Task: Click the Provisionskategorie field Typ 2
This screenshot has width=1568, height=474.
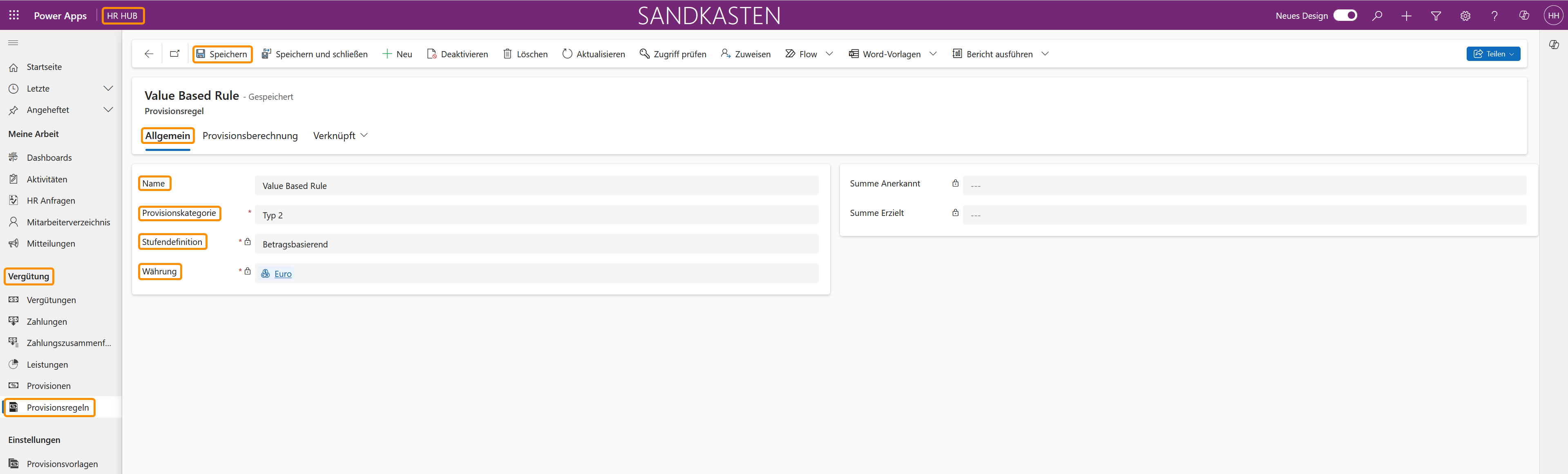Action: point(536,215)
